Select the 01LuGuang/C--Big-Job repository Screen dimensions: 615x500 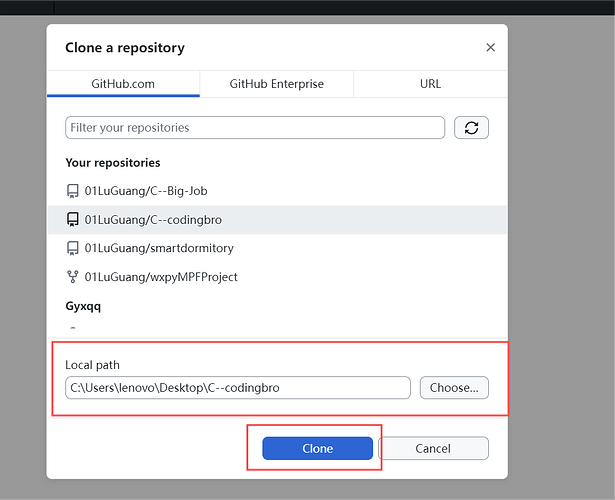(x=277, y=191)
